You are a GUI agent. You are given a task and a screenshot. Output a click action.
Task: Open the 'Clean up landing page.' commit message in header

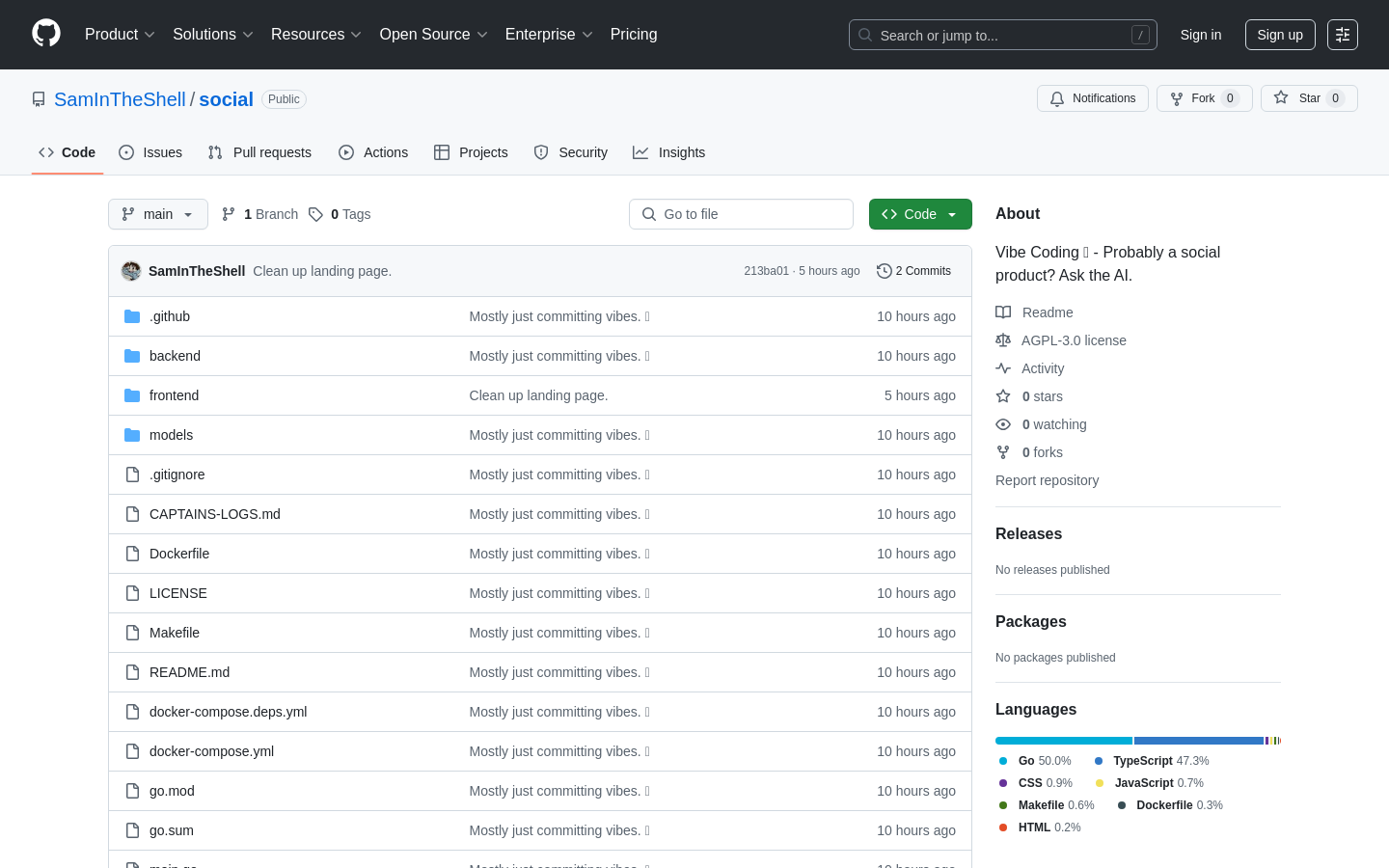pos(322,271)
